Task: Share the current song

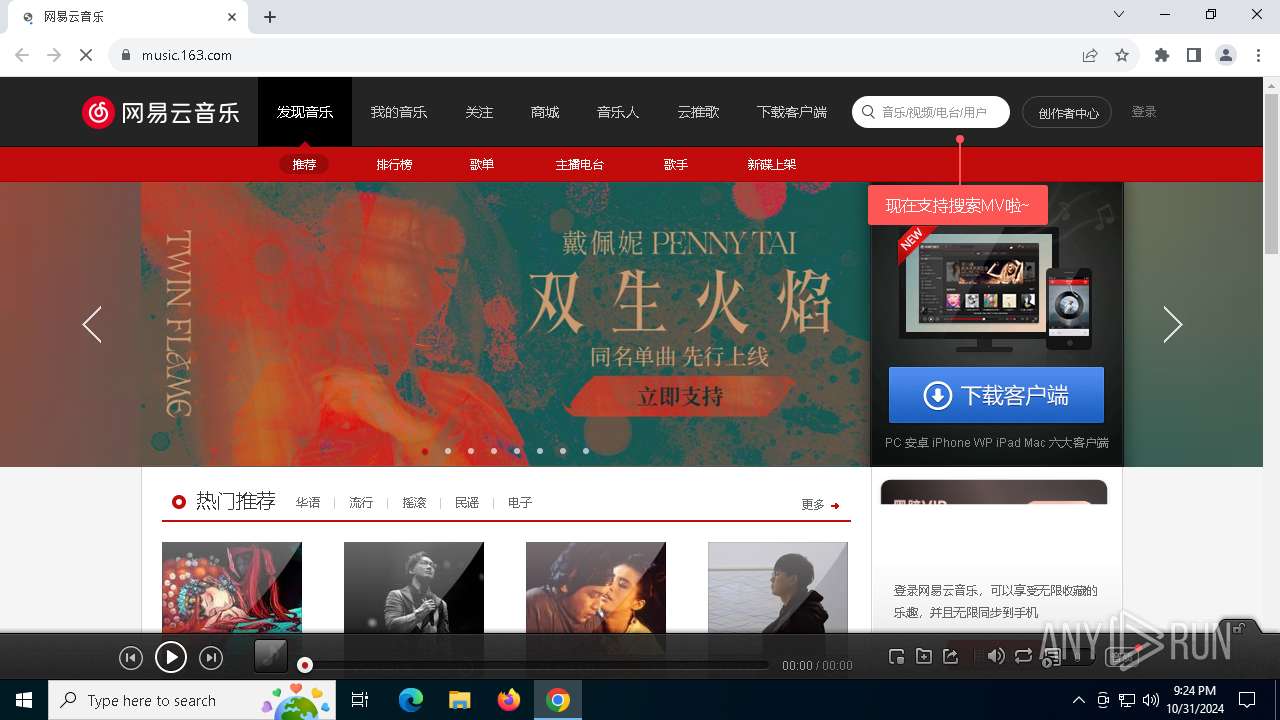Action: [x=951, y=657]
